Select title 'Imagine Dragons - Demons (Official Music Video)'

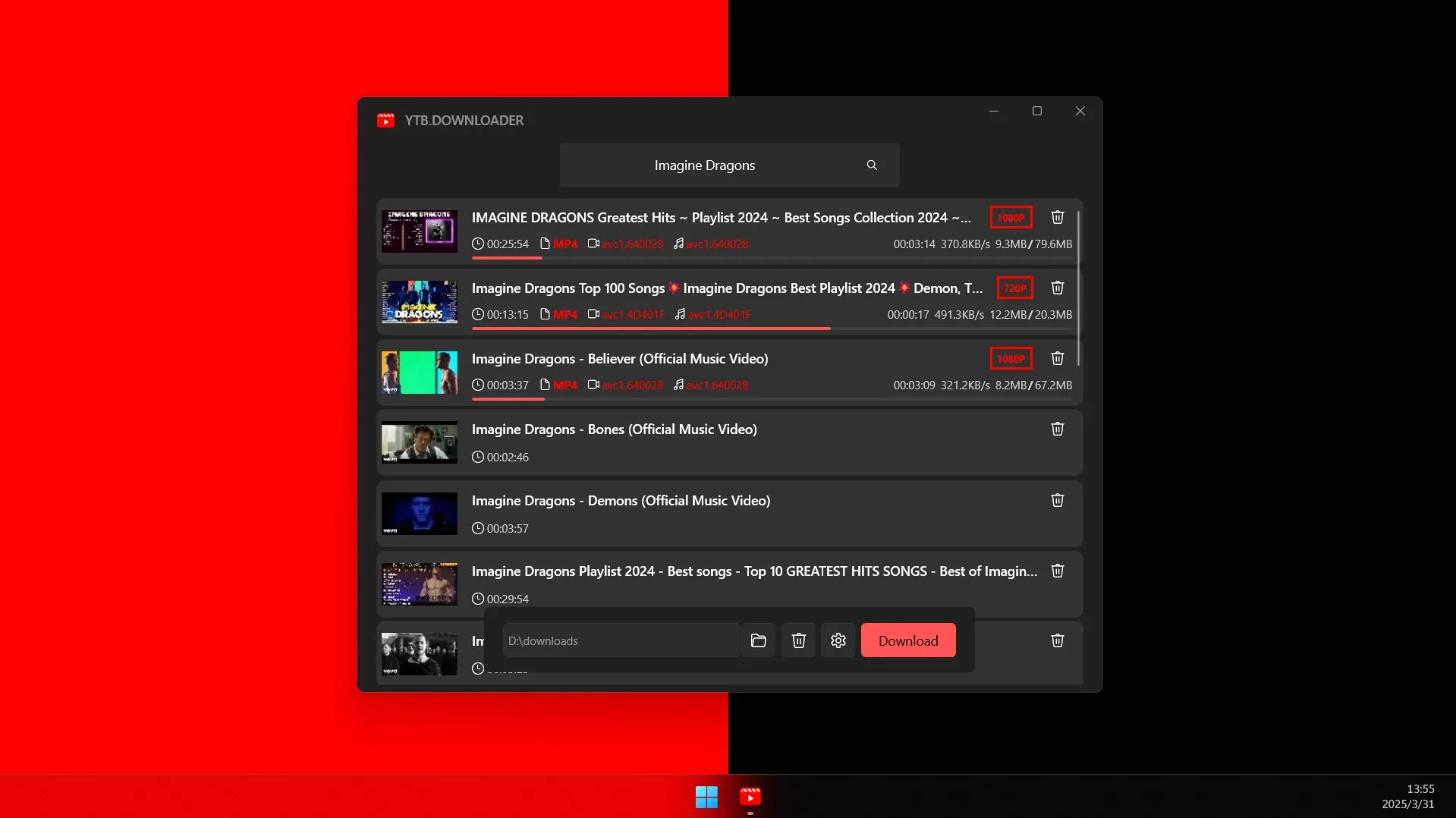[621, 501]
